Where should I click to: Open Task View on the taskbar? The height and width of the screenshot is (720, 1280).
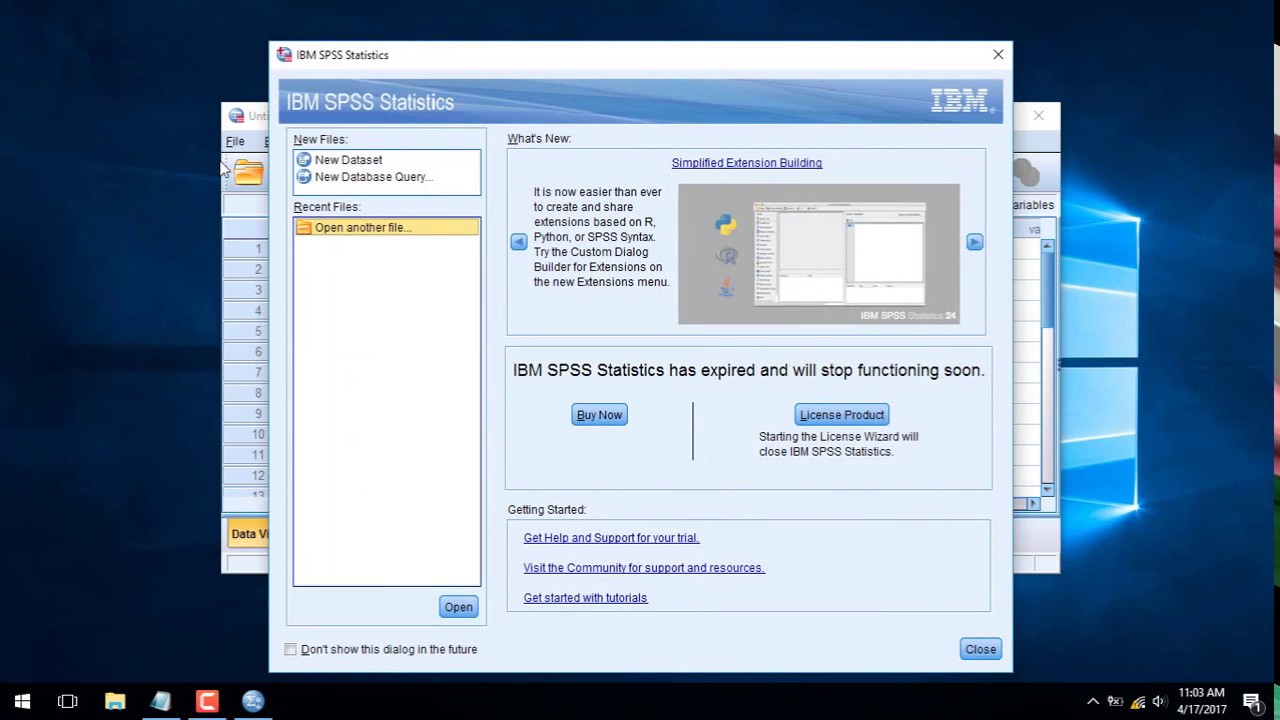(x=68, y=701)
